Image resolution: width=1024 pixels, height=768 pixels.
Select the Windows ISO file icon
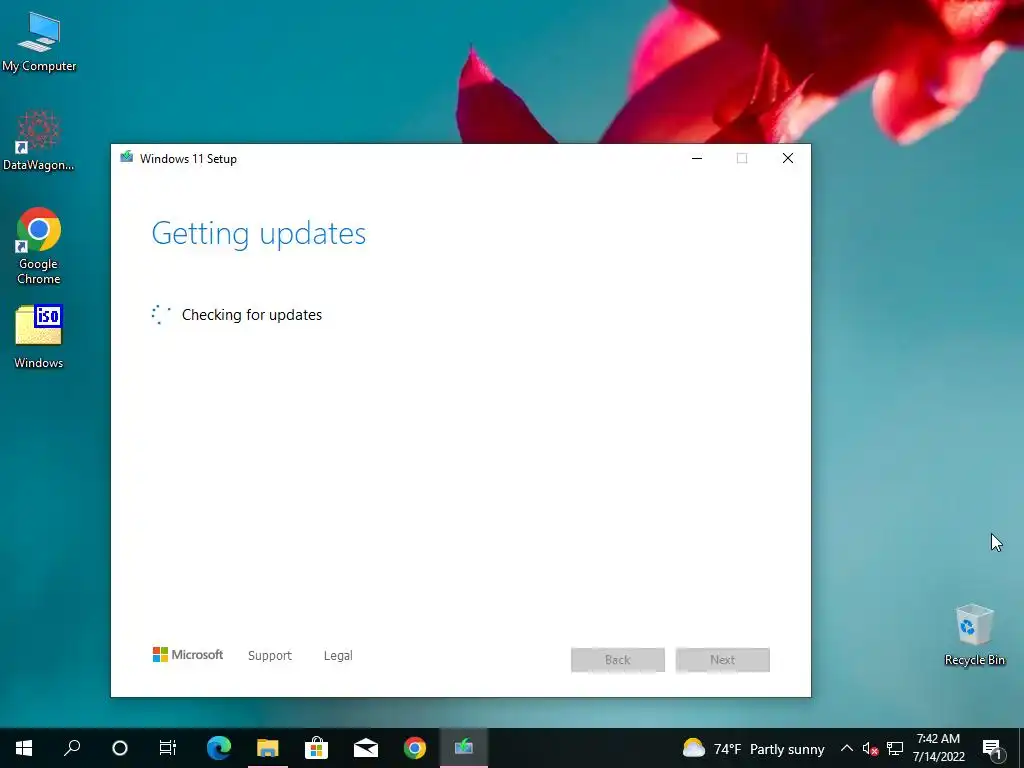click(39, 337)
